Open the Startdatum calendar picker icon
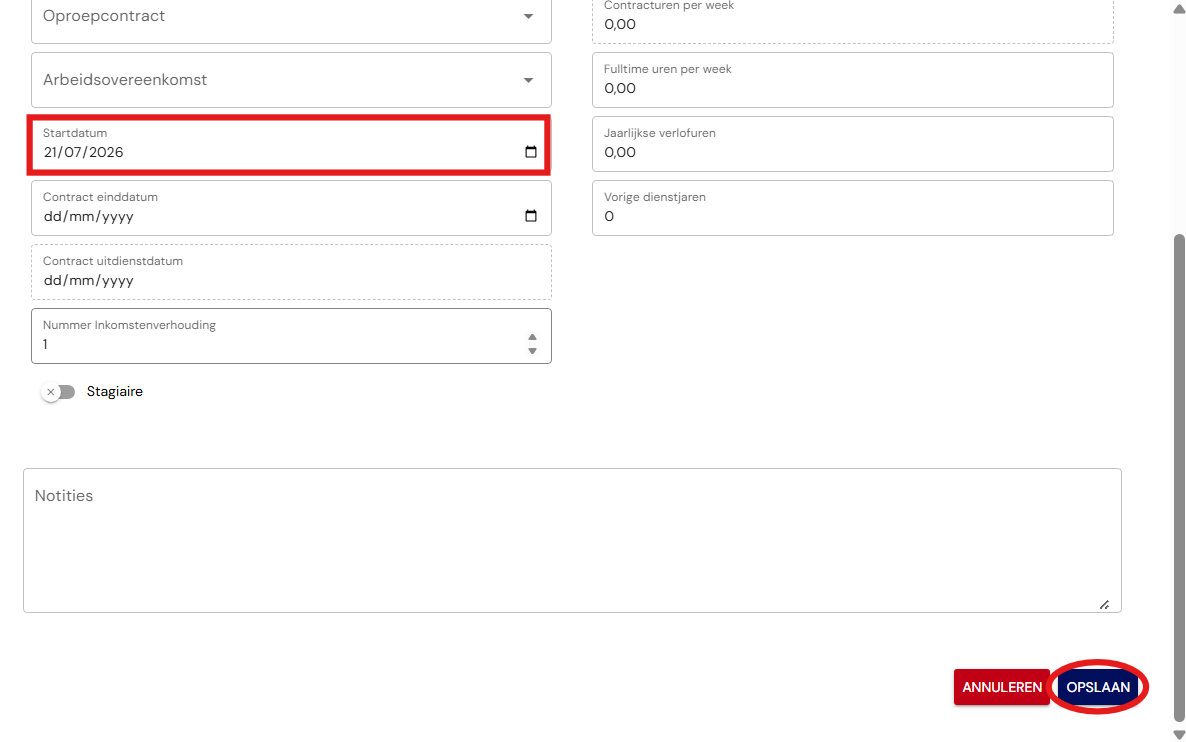 531,152
